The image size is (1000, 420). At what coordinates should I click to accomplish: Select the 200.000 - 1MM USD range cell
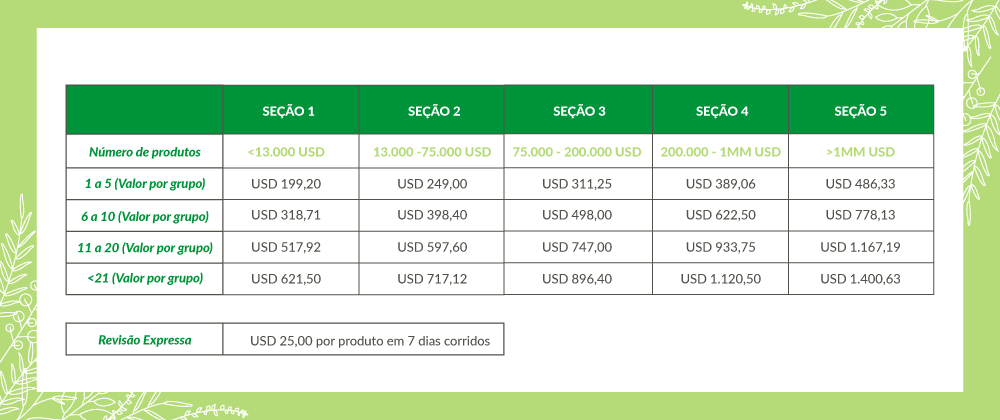tap(720, 152)
